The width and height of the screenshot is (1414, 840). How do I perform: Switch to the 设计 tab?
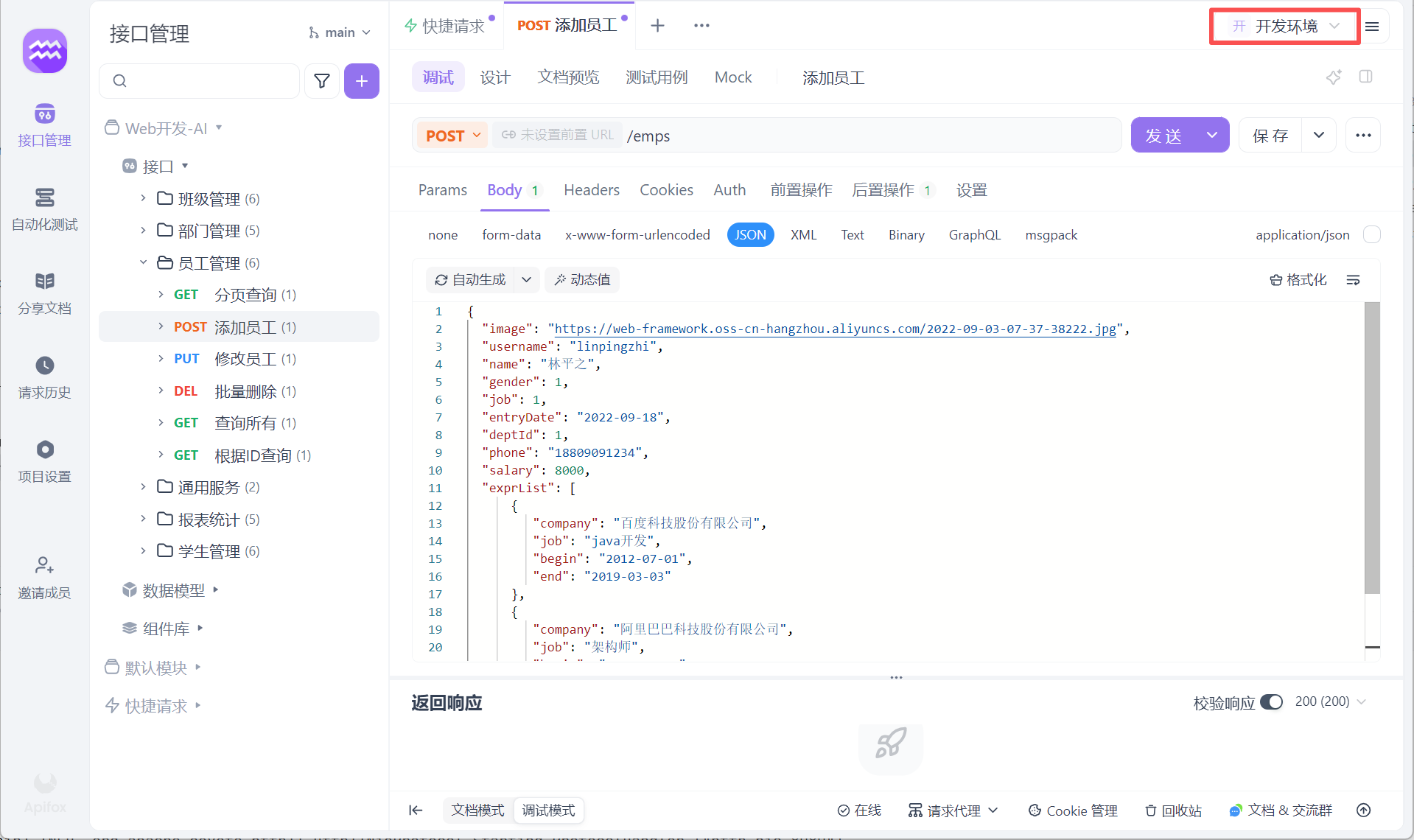click(495, 77)
